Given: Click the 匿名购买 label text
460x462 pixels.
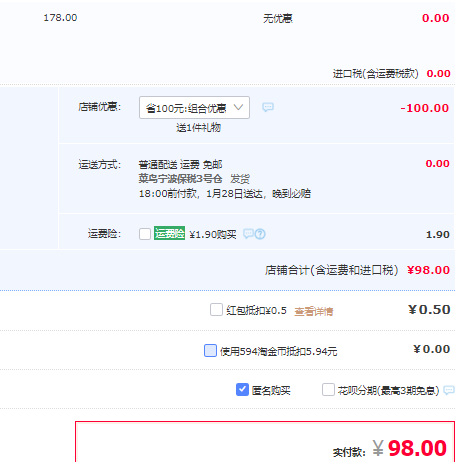Looking at the screenshot, I should [x=271, y=390].
